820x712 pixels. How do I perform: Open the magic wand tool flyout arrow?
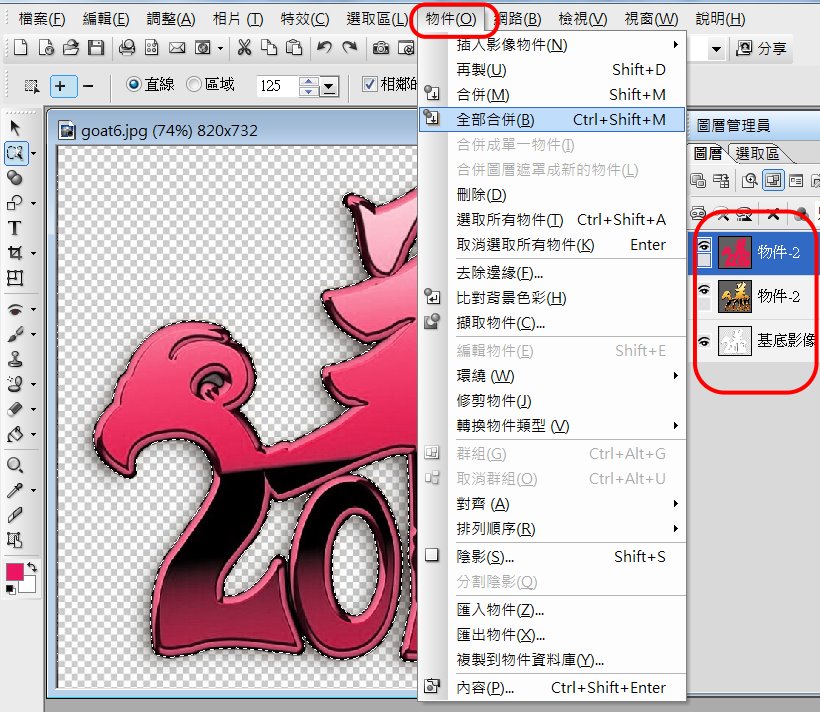33,154
